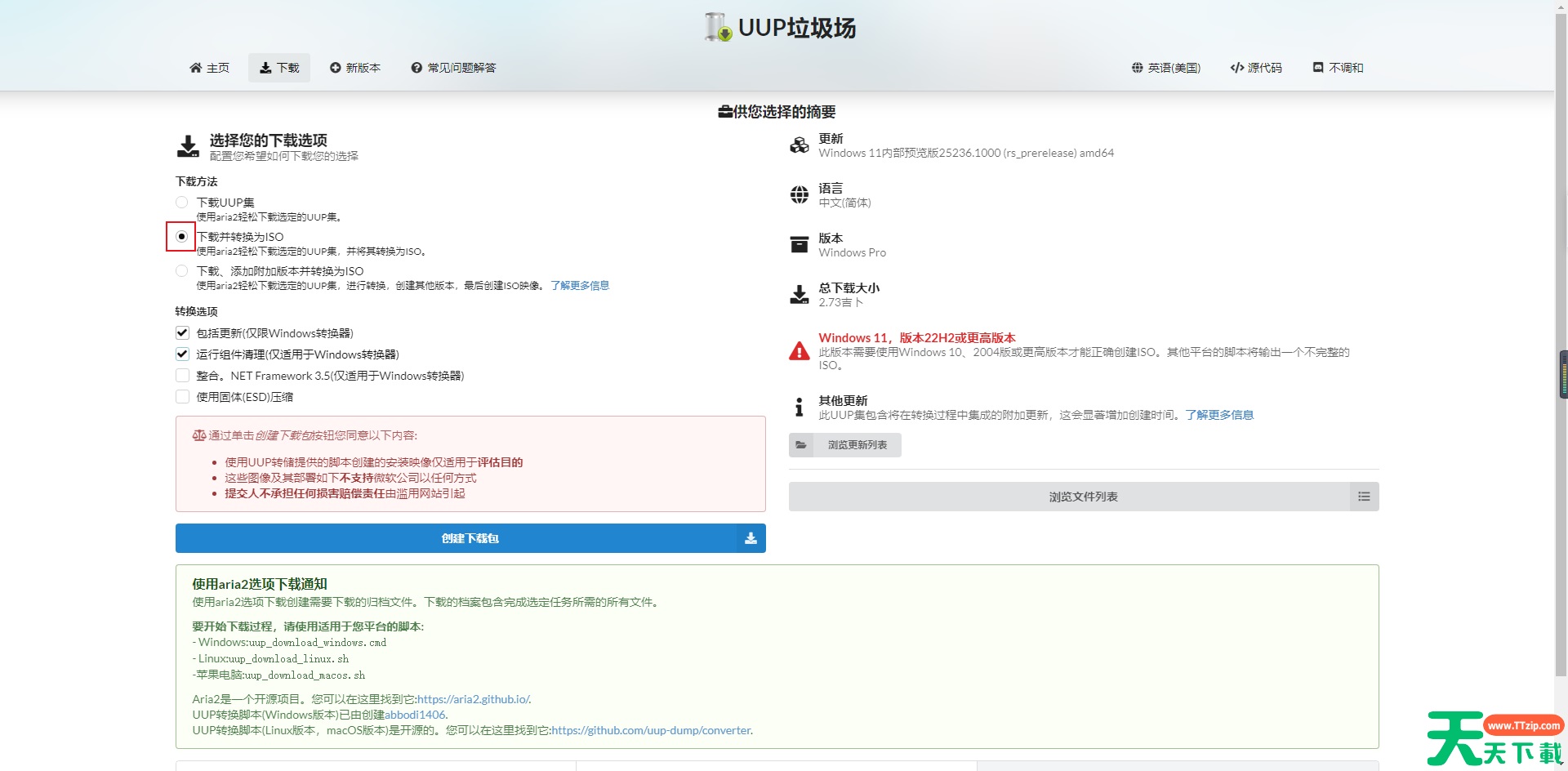
Task: Click the 版本 archive box icon
Action: click(x=800, y=245)
